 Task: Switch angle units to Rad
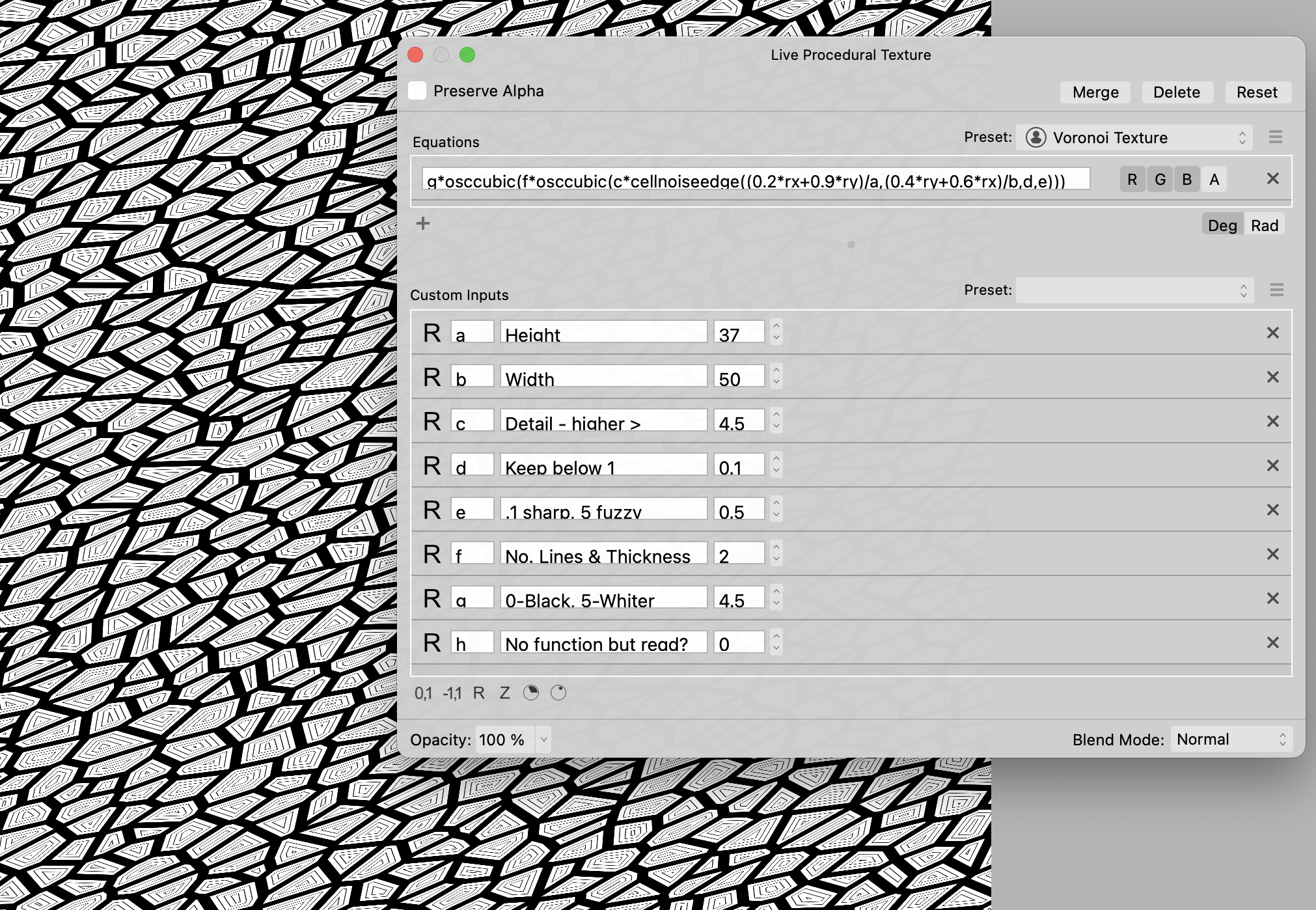[x=1265, y=225]
